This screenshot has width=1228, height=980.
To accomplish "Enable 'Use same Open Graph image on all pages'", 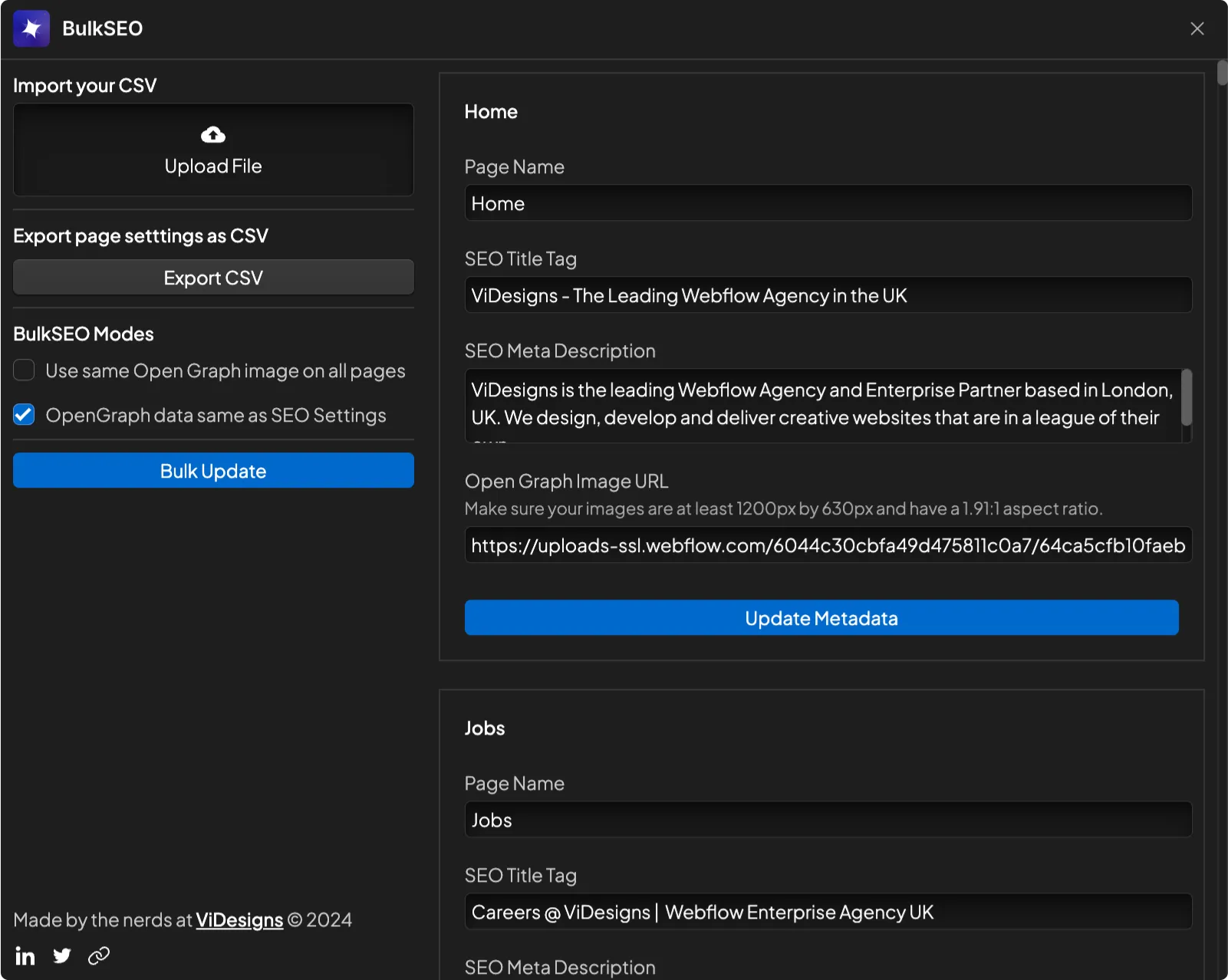I will (x=24, y=370).
